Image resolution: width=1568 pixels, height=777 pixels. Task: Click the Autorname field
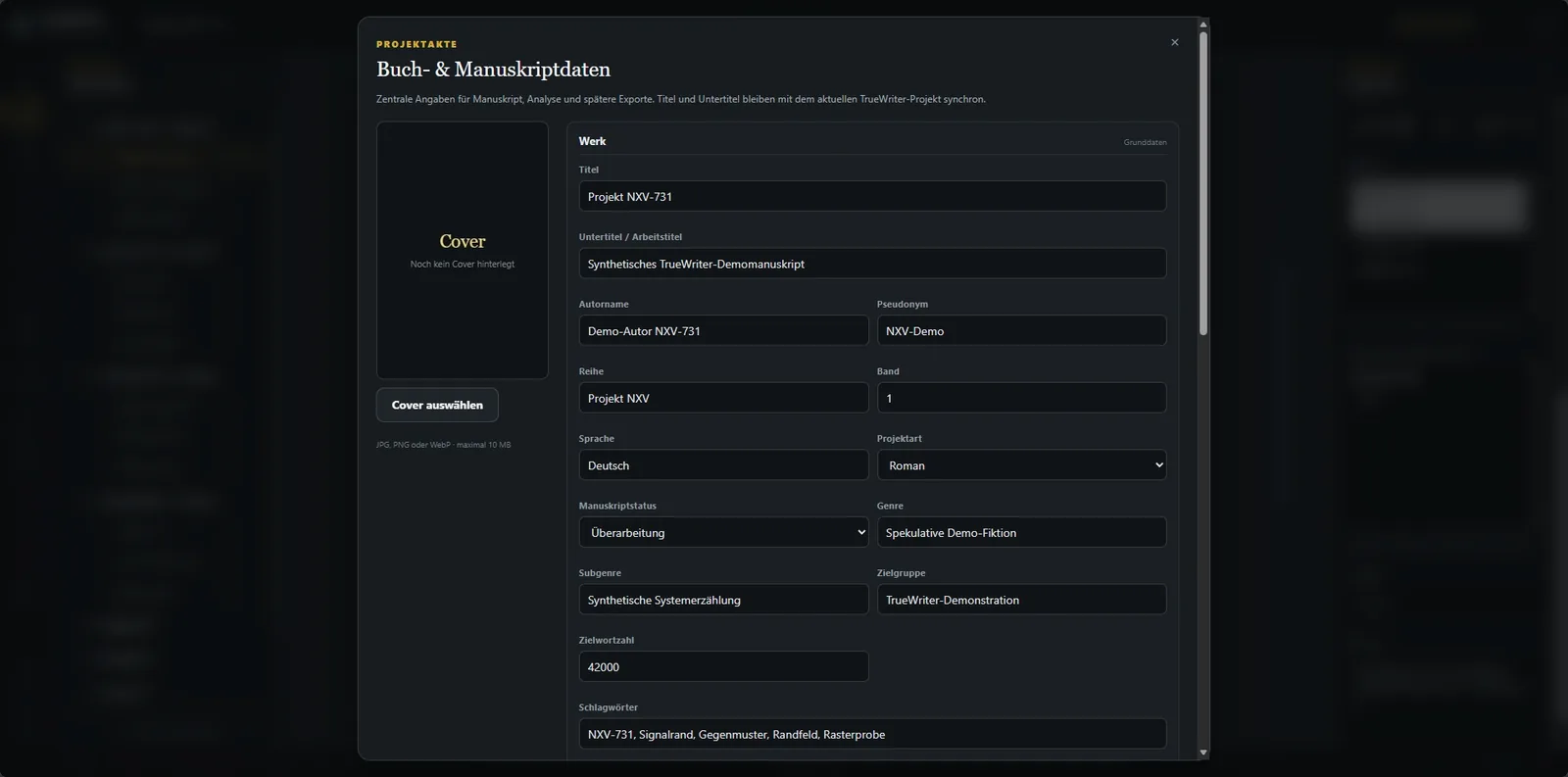click(723, 331)
